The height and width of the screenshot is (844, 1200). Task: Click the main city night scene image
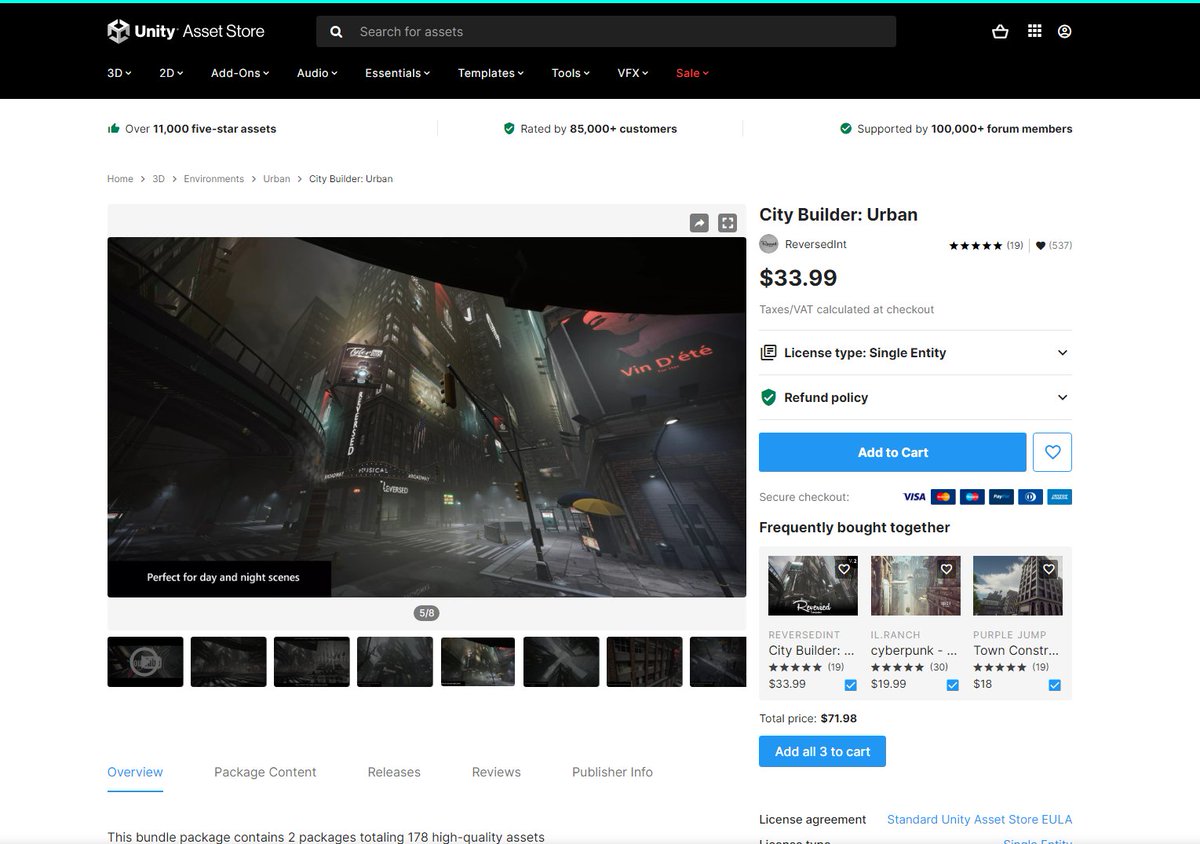point(427,417)
